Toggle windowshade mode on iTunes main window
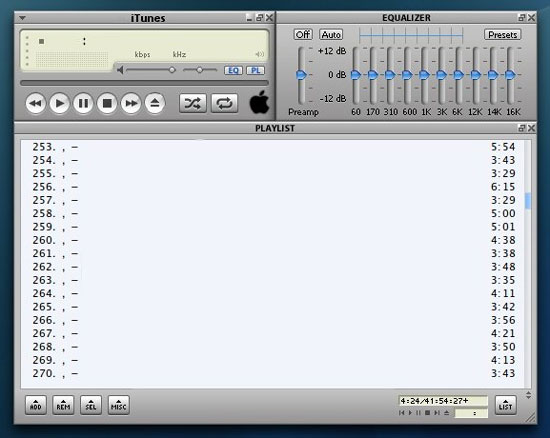 click(260, 18)
